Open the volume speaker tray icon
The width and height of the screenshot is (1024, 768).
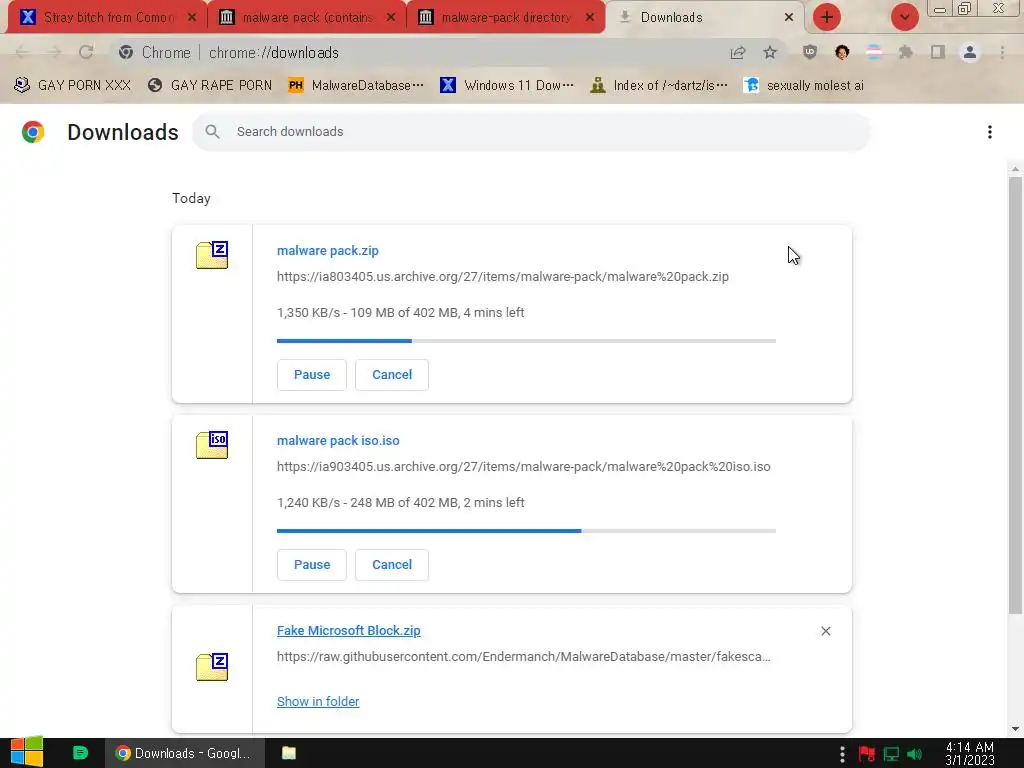(915, 754)
